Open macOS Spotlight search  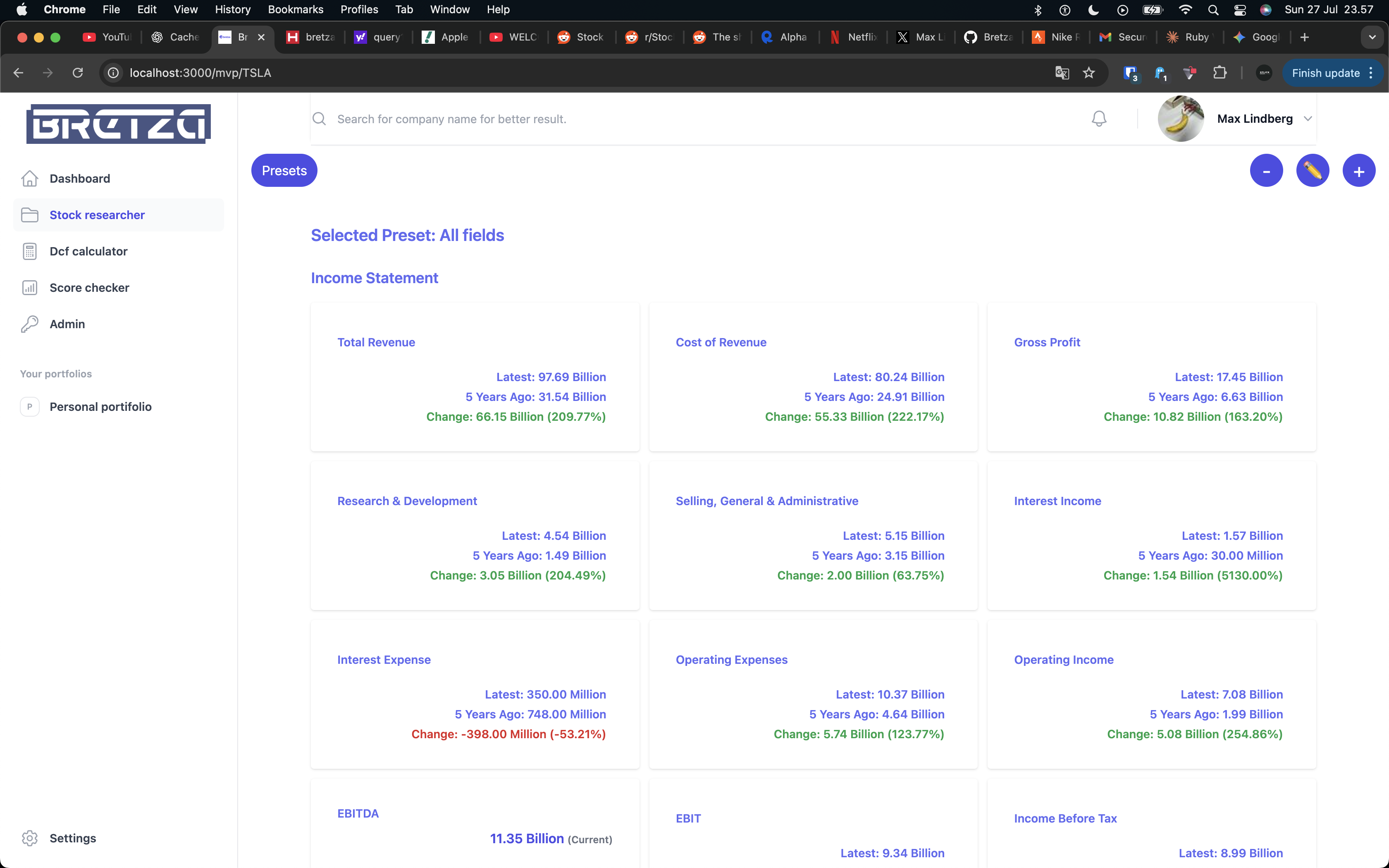click(1213, 10)
